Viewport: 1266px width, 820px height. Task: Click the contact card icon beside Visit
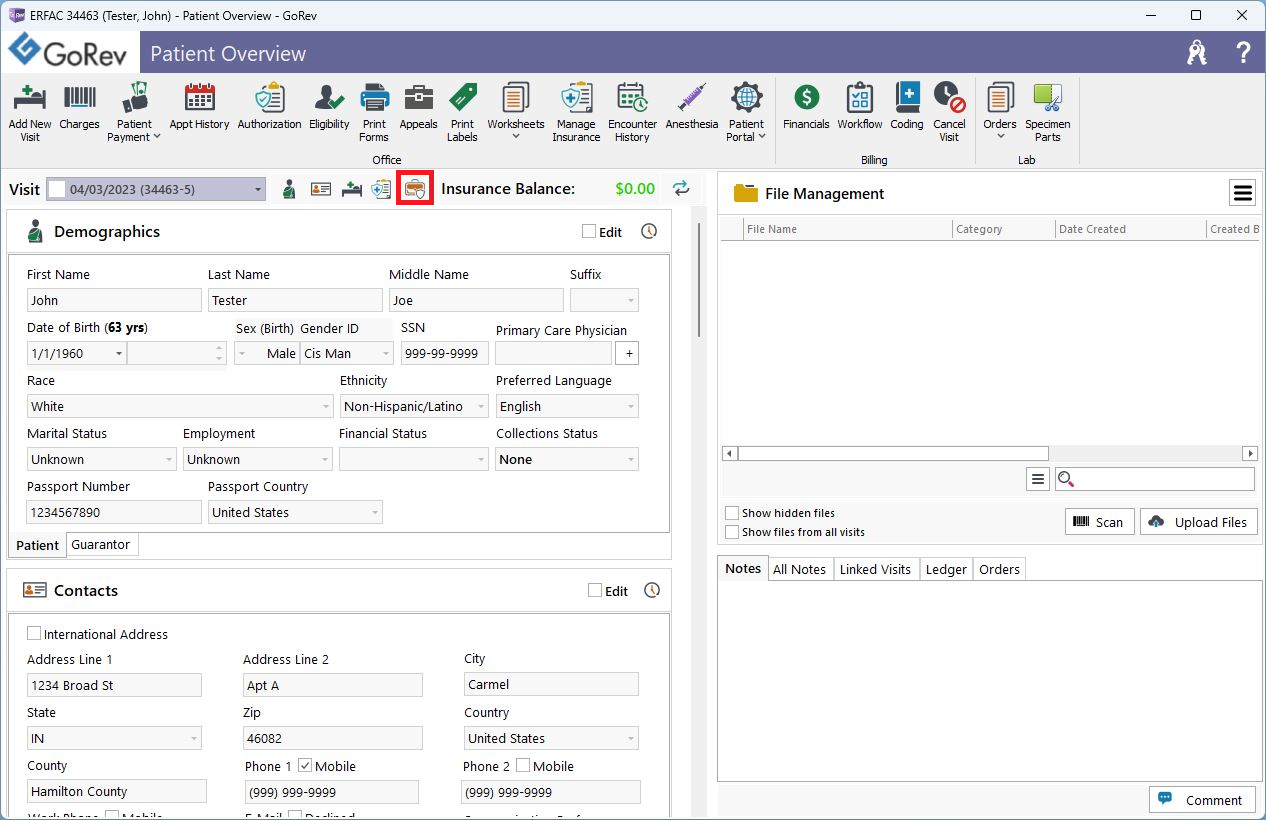pos(321,189)
